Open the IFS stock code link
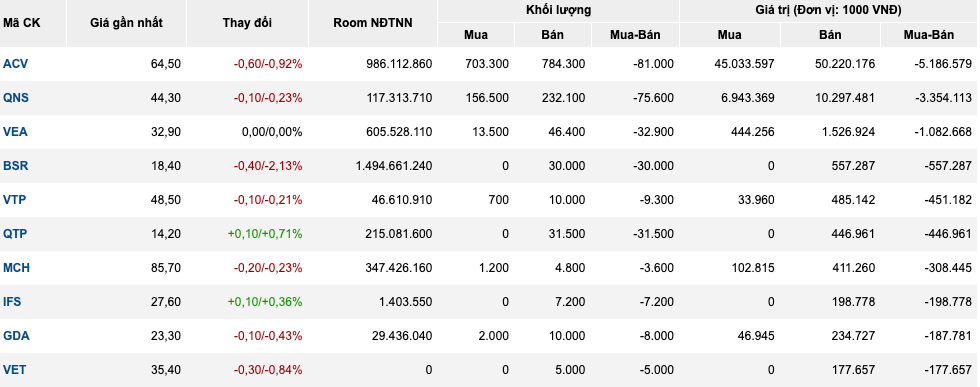Screen dimensions: 980x387 click(12, 301)
